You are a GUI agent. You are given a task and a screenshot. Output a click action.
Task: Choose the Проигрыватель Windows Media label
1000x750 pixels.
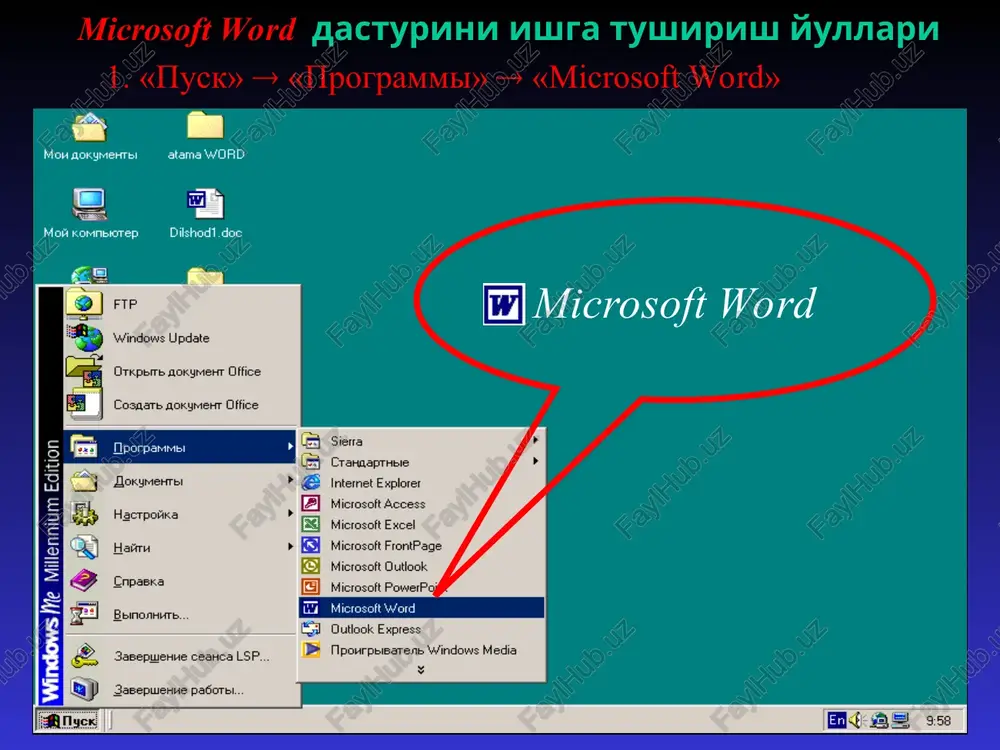423,650
